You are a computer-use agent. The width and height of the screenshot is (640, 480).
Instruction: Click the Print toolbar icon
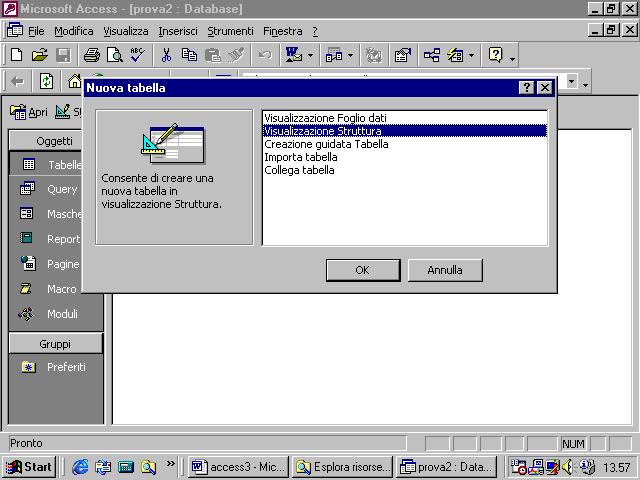click(x=92, y=55)
